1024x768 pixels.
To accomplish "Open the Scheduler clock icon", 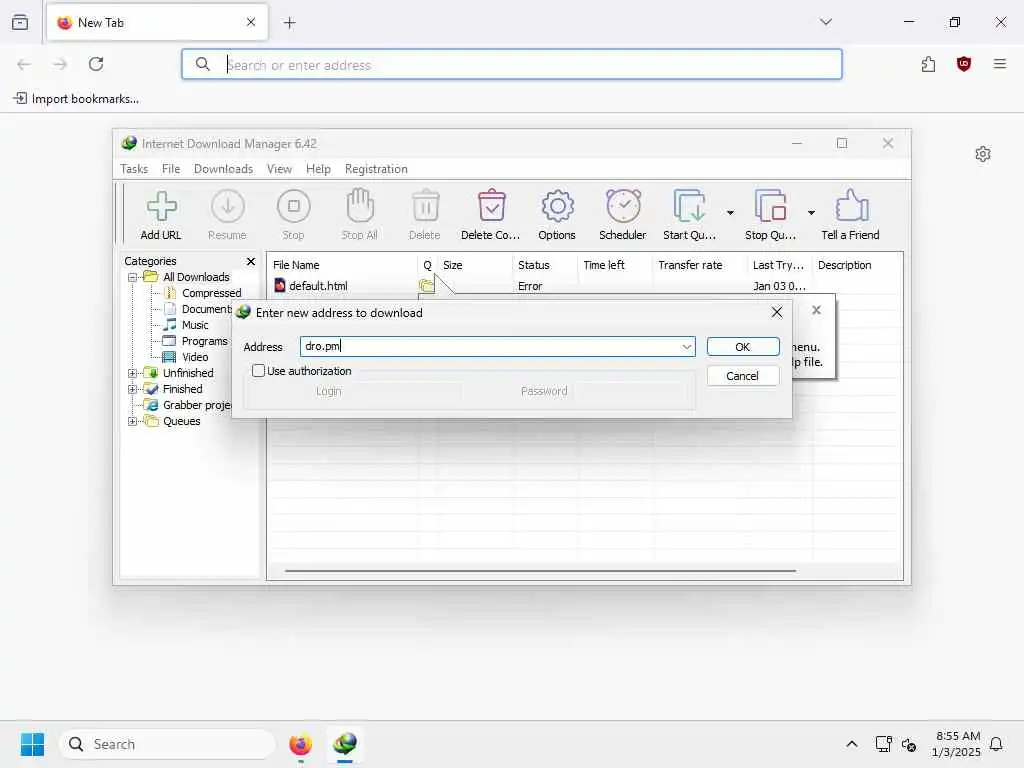I will [623, 206].
